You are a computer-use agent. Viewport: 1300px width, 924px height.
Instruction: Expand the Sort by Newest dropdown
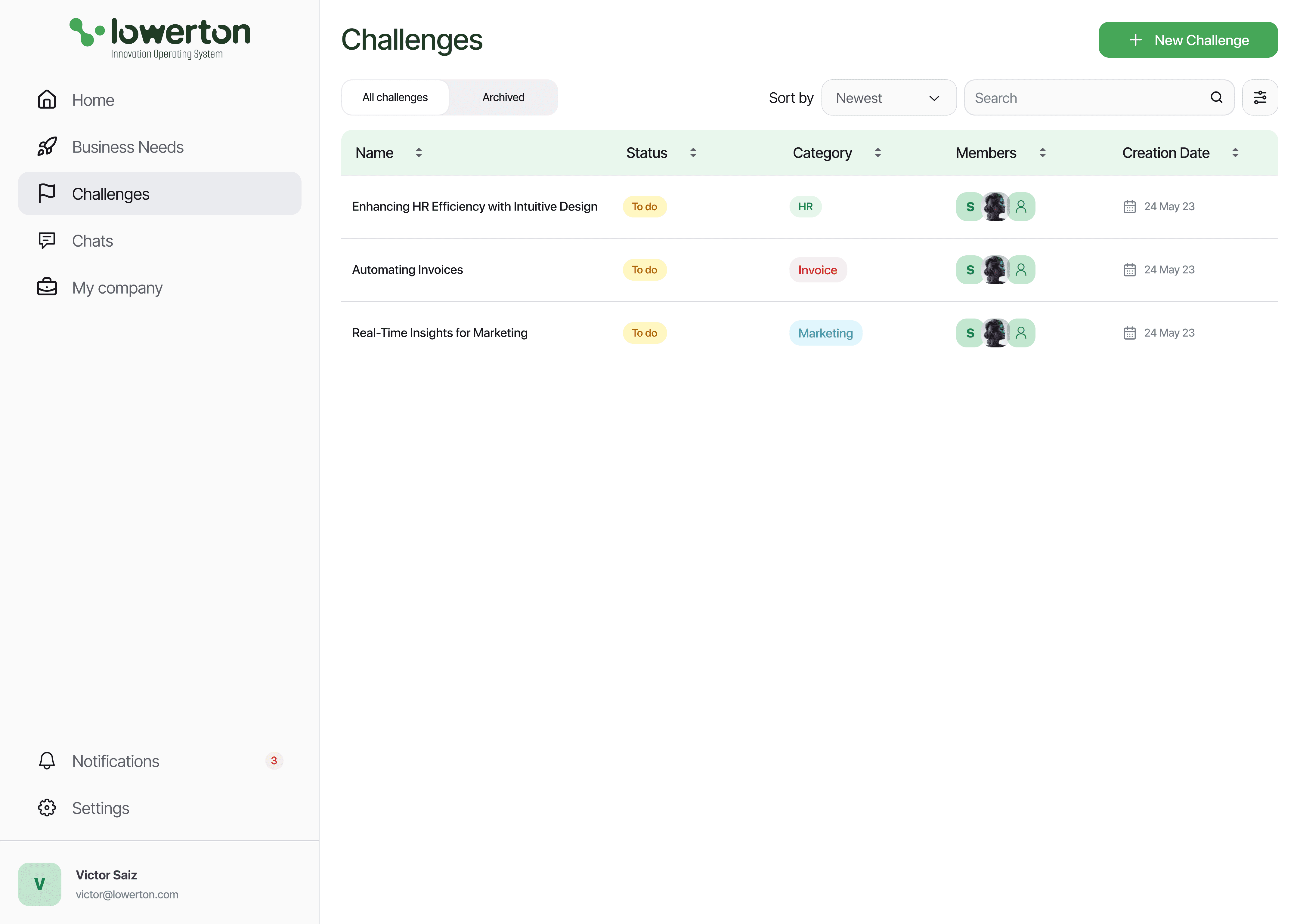coord(888,98)
